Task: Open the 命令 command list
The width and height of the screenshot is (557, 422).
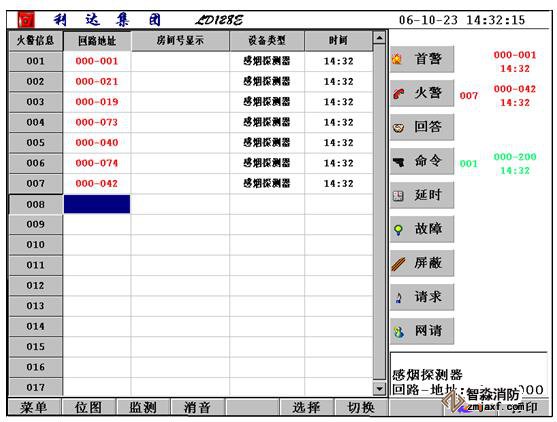Action: (422, 161)
